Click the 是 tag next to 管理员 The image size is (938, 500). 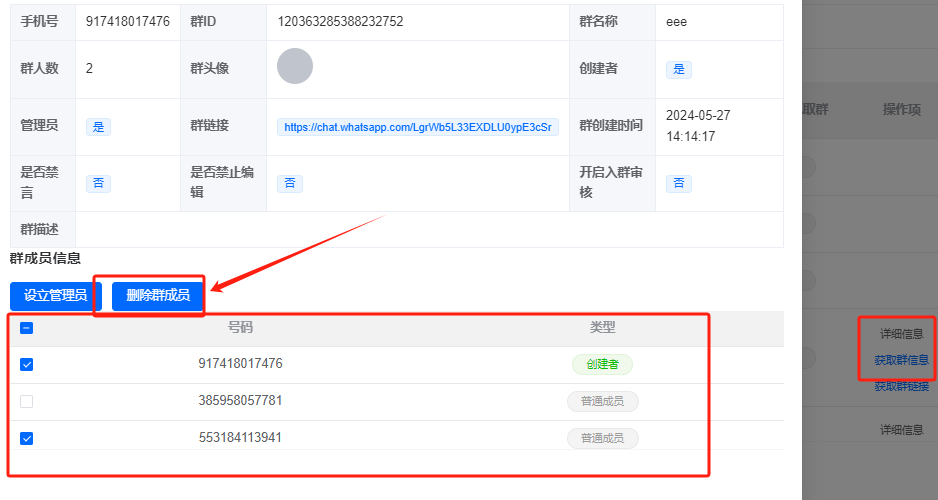98,127
